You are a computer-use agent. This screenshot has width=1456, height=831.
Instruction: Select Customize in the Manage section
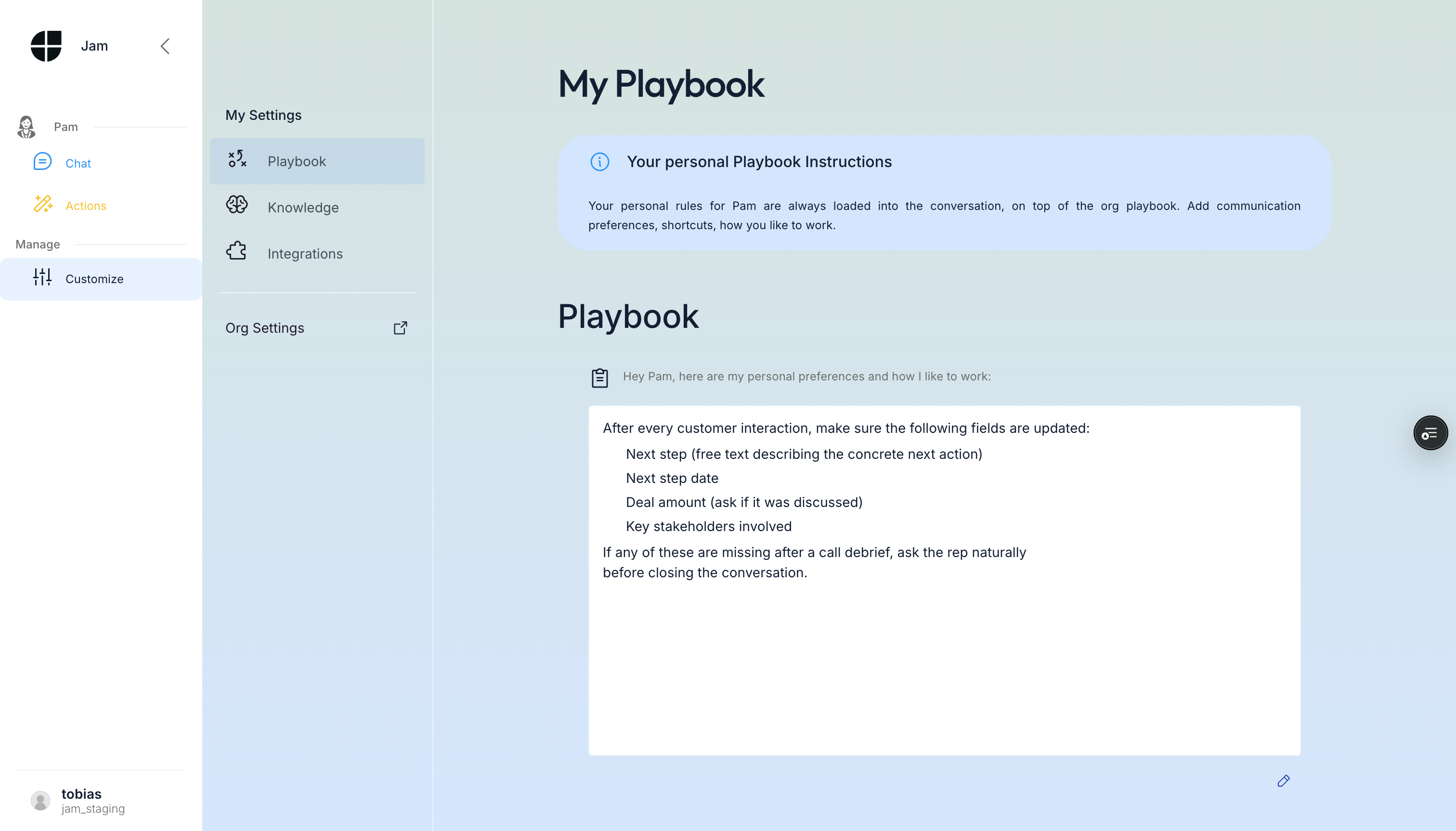(x=101, y=279)
